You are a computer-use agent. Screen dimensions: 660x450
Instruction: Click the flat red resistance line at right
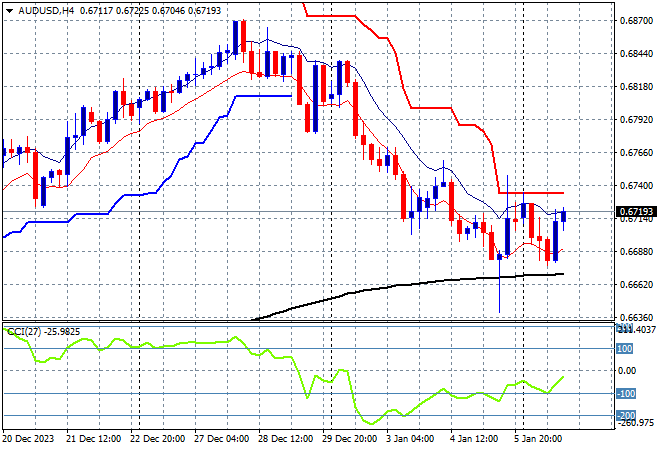pyautogui.click(x=530, y=193)
